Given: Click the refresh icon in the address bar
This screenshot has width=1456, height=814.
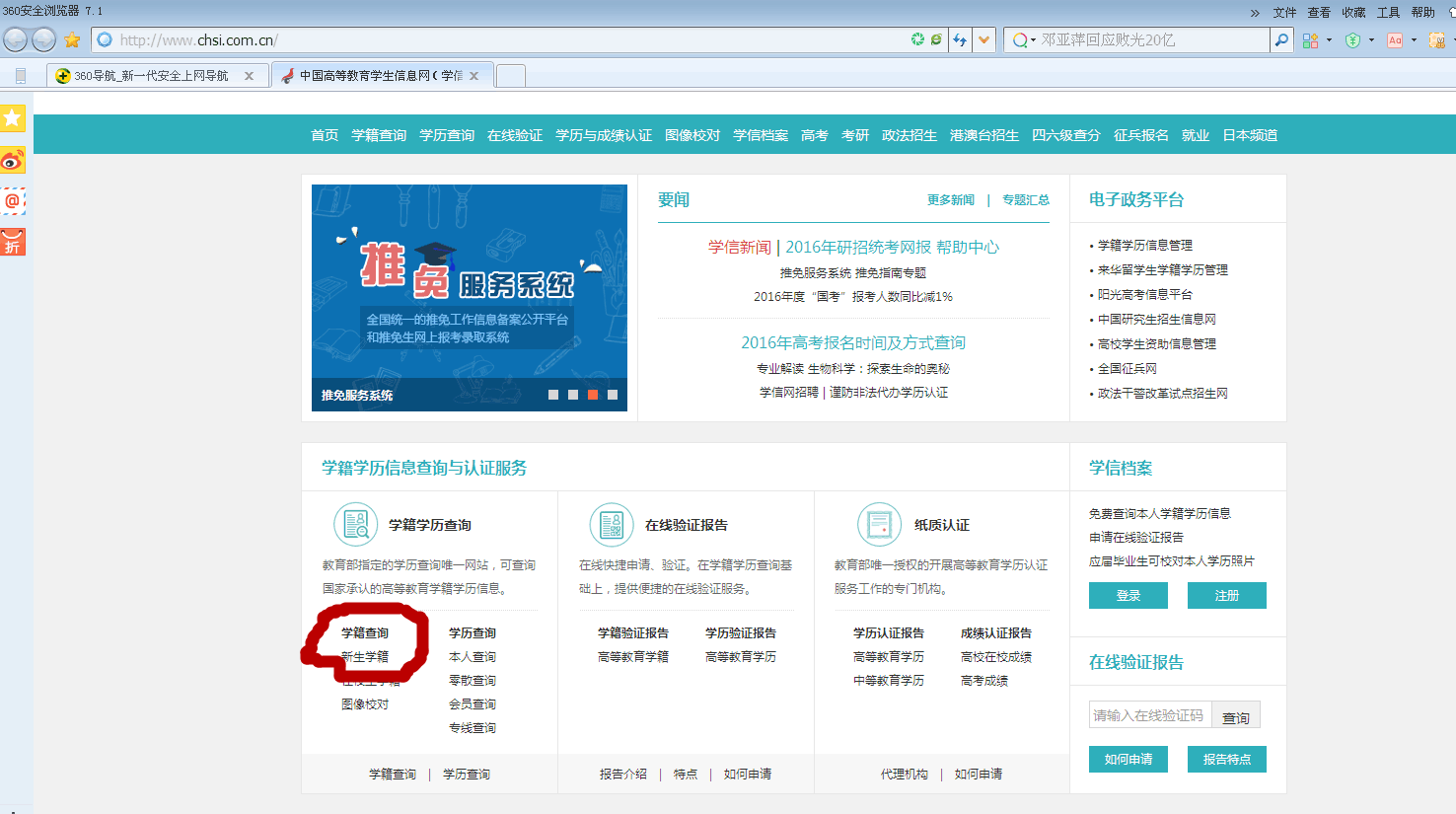Looking at the screenshot, I should click(x=917, y=39).
